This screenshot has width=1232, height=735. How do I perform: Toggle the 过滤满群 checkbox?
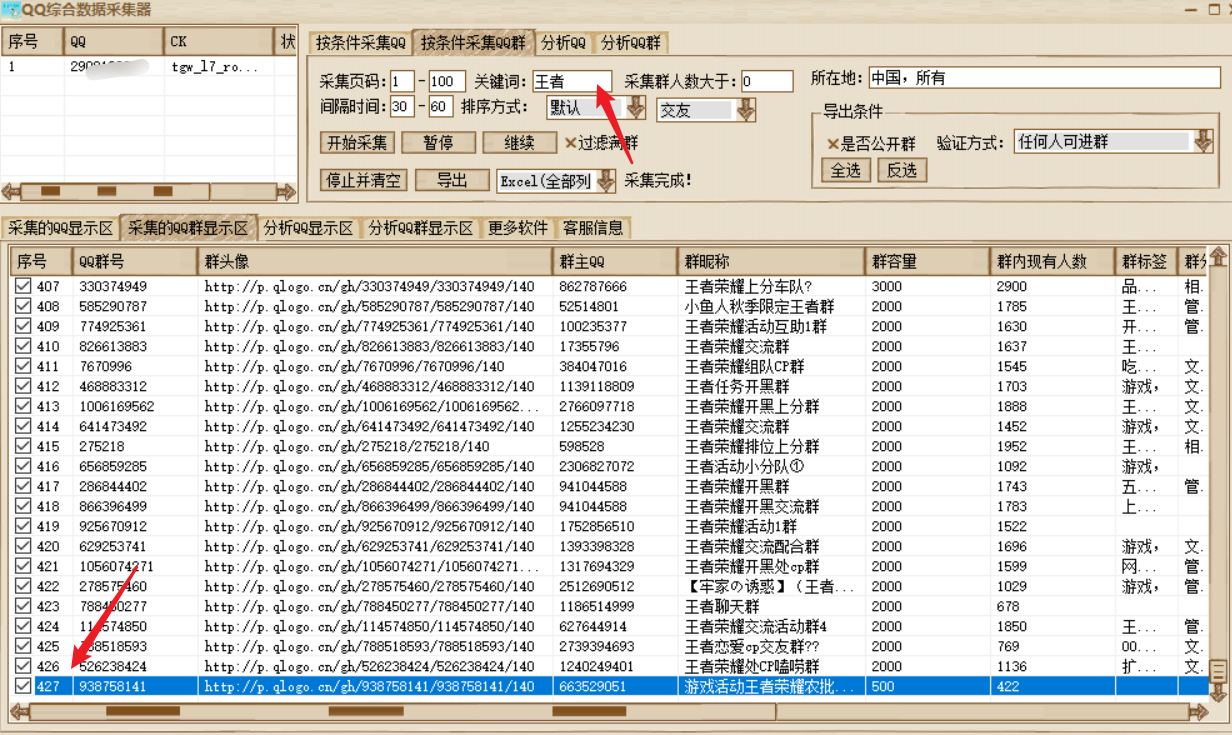(x=571, y=143)
